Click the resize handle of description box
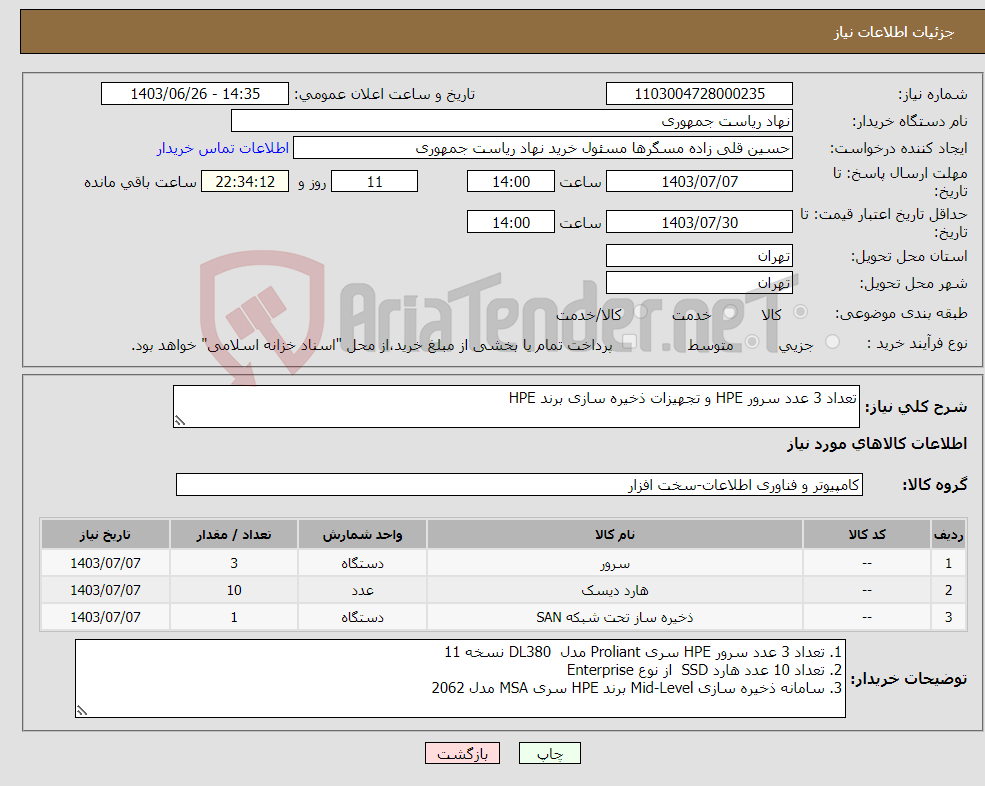The image size is (985, 786). coord(180,421)
